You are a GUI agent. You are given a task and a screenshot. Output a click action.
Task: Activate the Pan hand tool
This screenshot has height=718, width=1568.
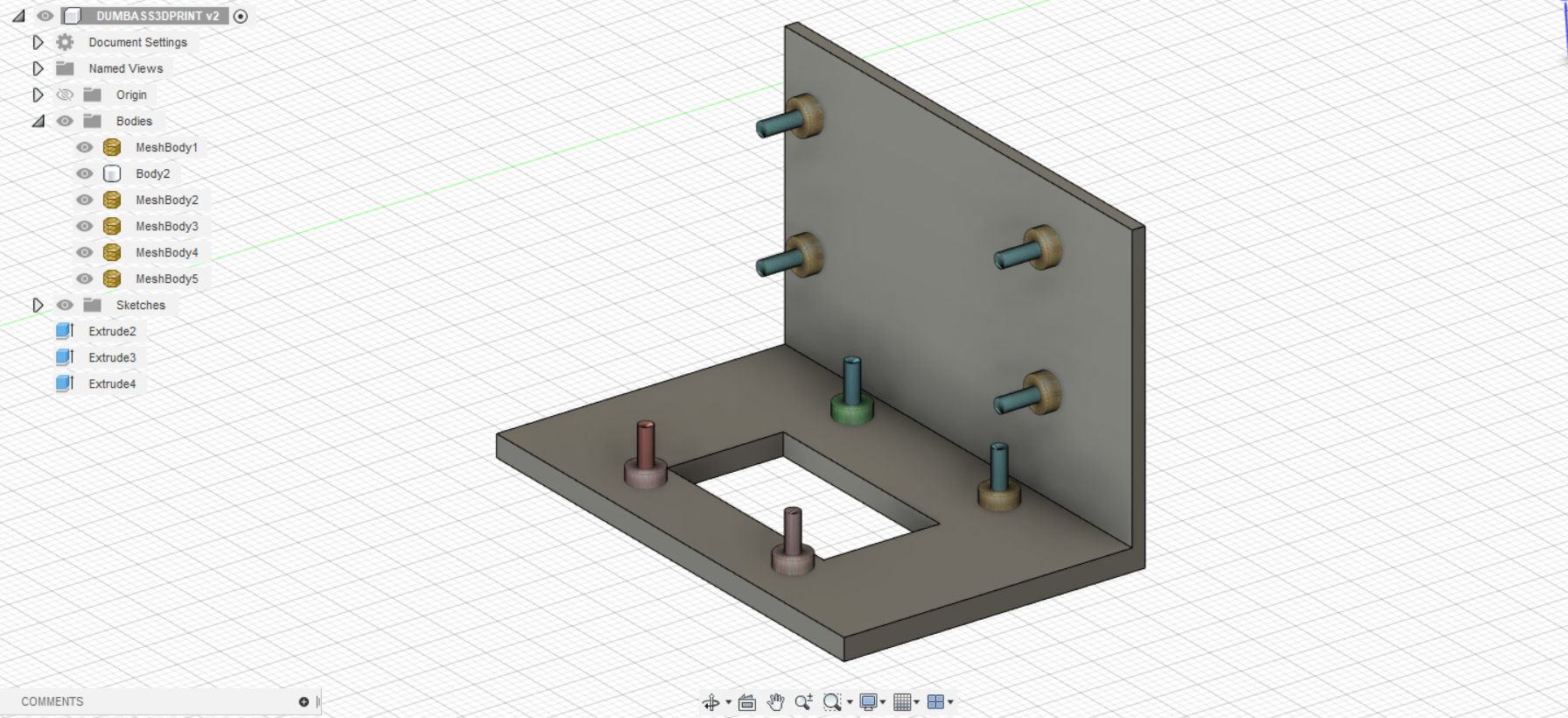[x=775, y=702]
